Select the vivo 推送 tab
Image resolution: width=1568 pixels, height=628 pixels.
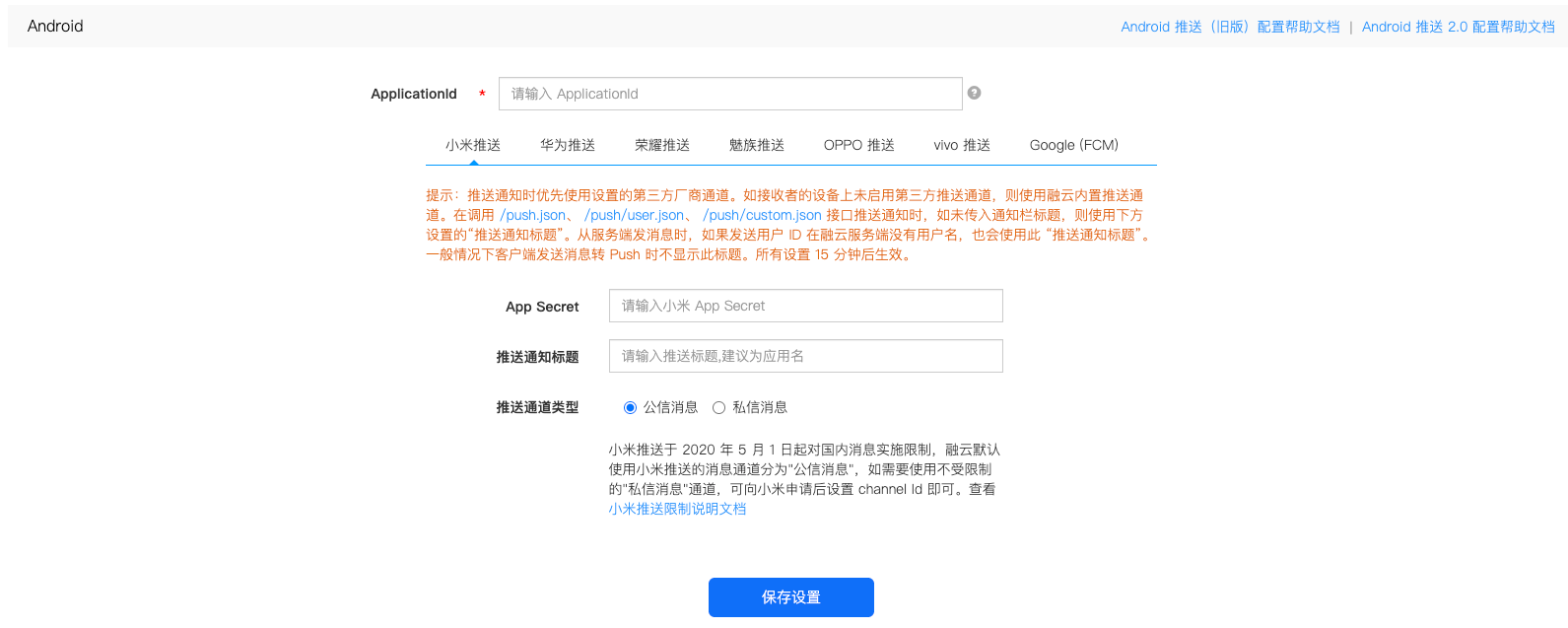(x=962, y=145)
